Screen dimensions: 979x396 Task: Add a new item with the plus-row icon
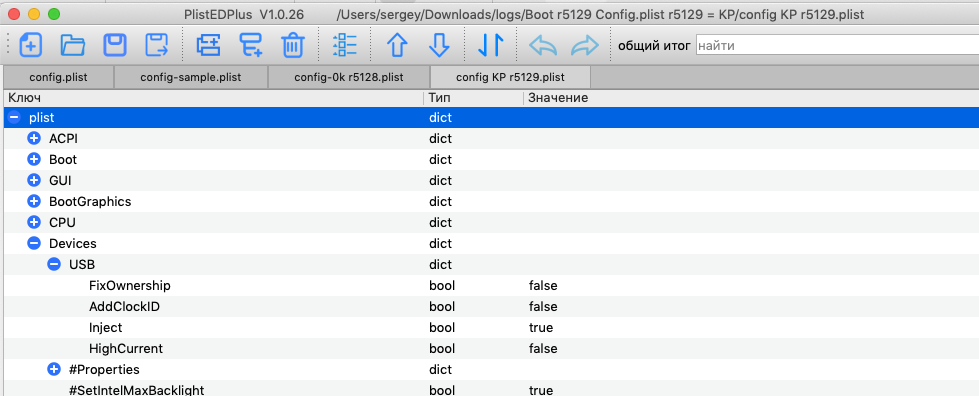coord(209,46)
